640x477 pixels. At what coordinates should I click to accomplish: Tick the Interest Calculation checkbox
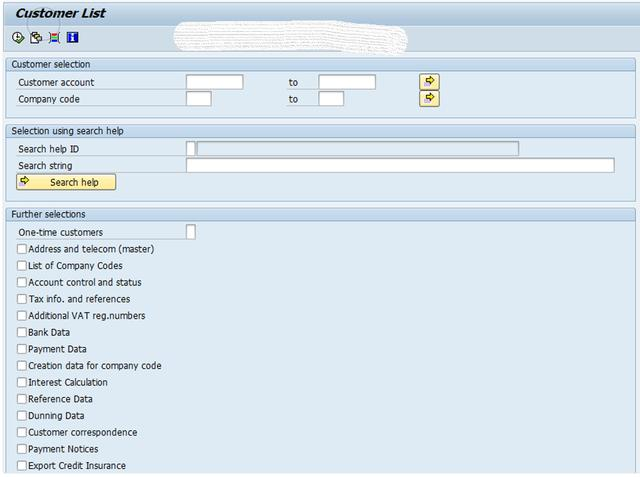click(22, 382)
